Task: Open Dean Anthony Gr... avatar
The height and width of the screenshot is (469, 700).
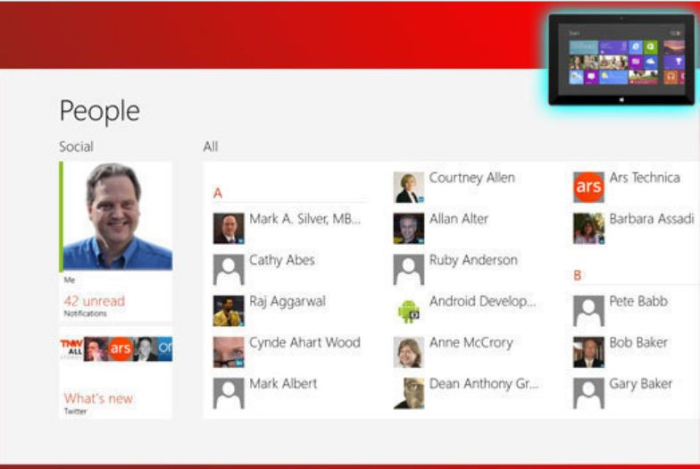Action: point(408,393)
